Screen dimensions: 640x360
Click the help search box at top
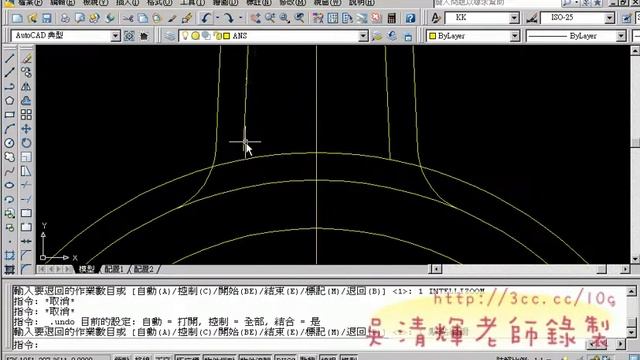[496, 3]
